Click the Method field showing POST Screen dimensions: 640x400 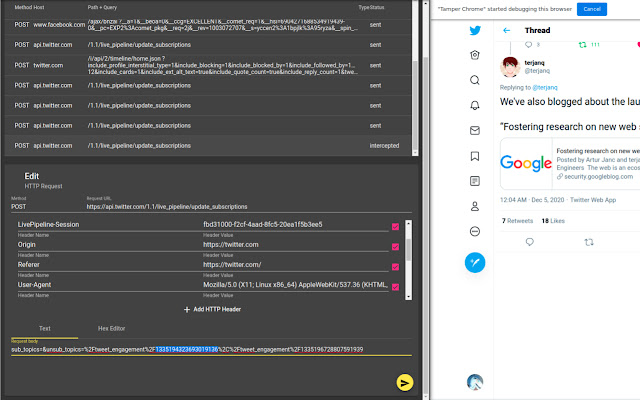[47, 207]
